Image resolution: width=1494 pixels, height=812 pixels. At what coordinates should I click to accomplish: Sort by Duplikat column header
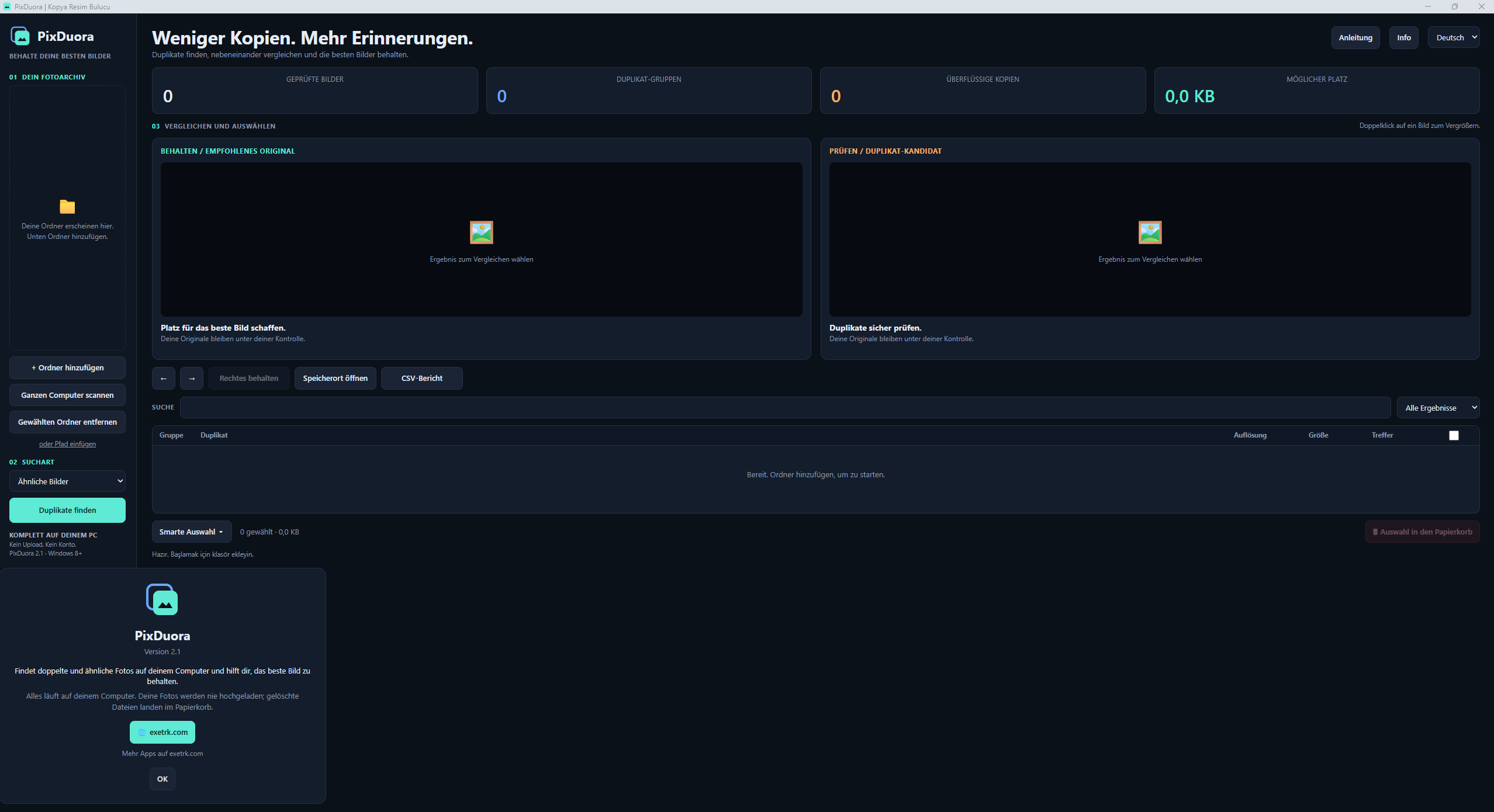[214, 435]
